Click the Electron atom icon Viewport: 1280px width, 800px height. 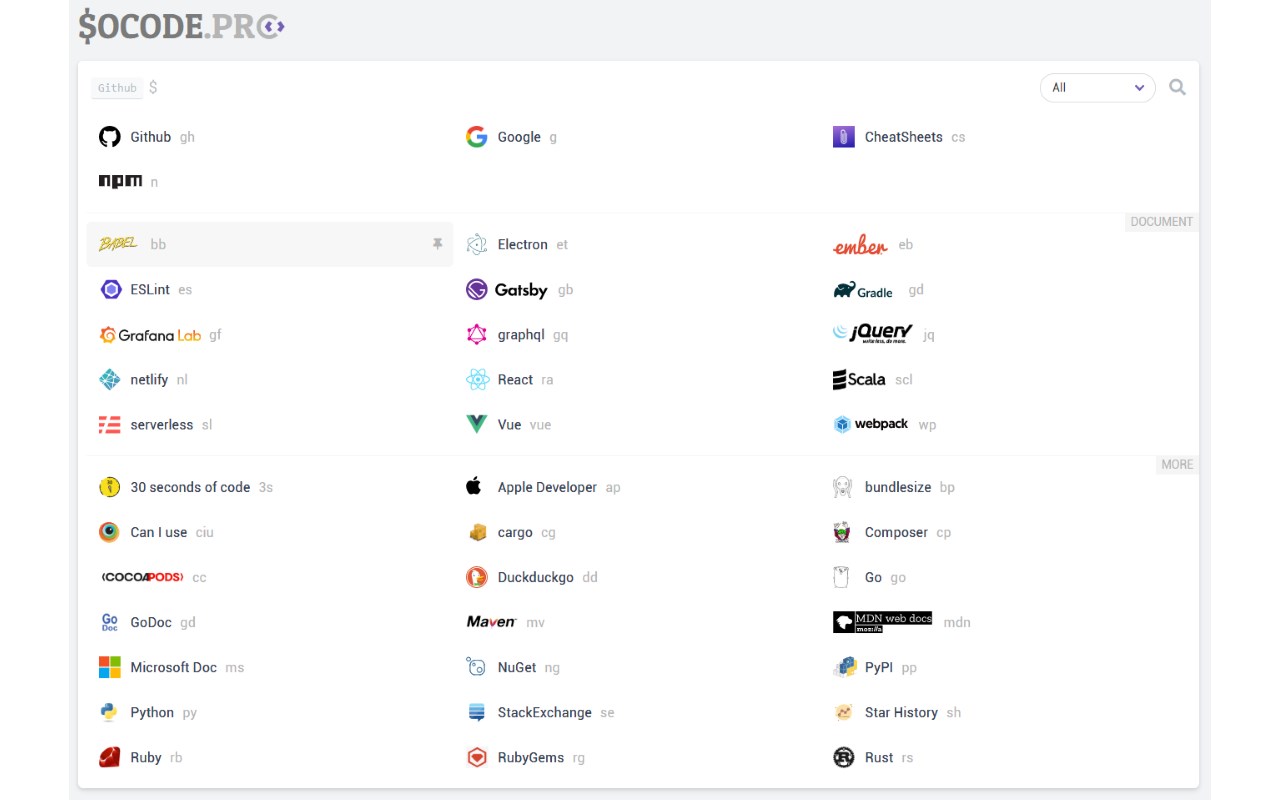477,244
